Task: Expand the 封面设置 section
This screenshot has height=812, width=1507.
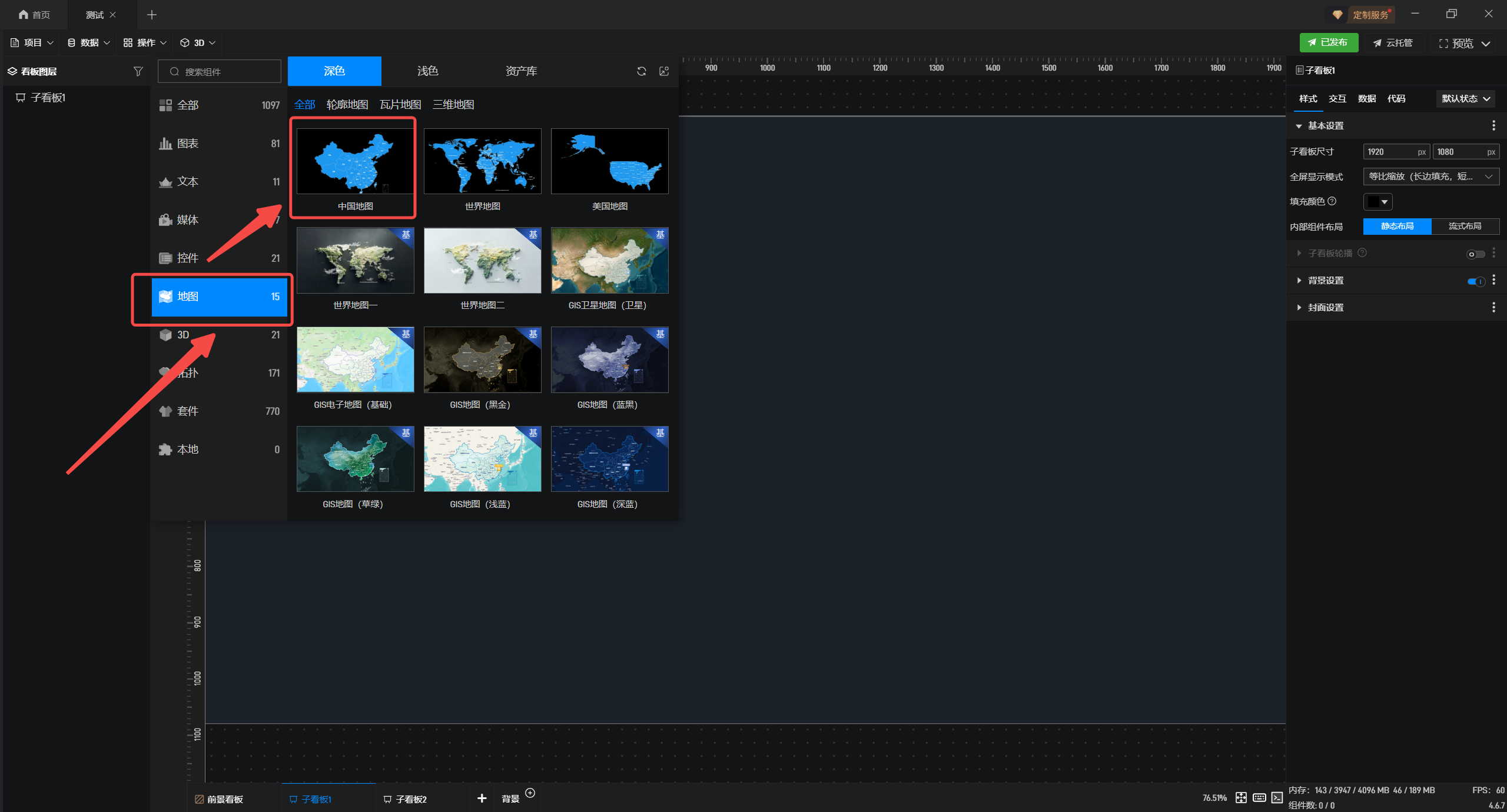Action: [x=1325, y=308]
